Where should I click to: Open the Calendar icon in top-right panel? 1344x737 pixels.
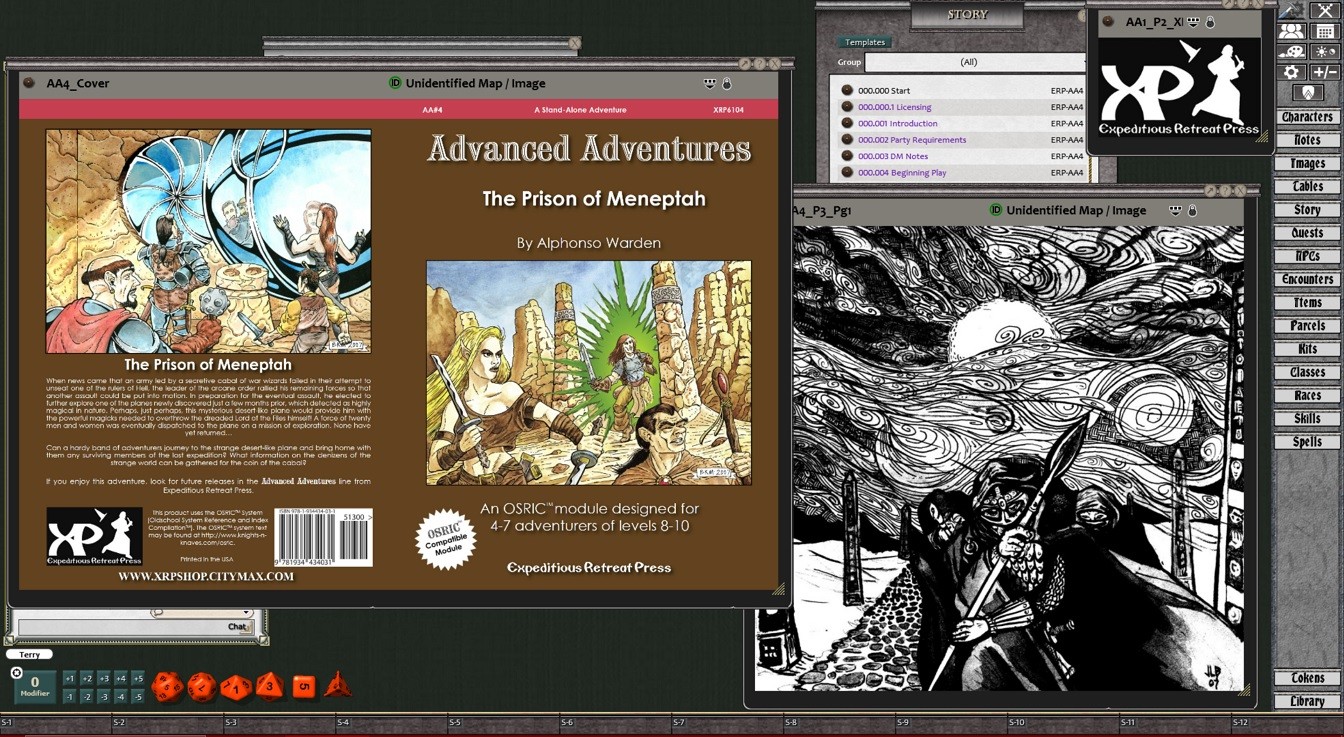pos(1325,31)
